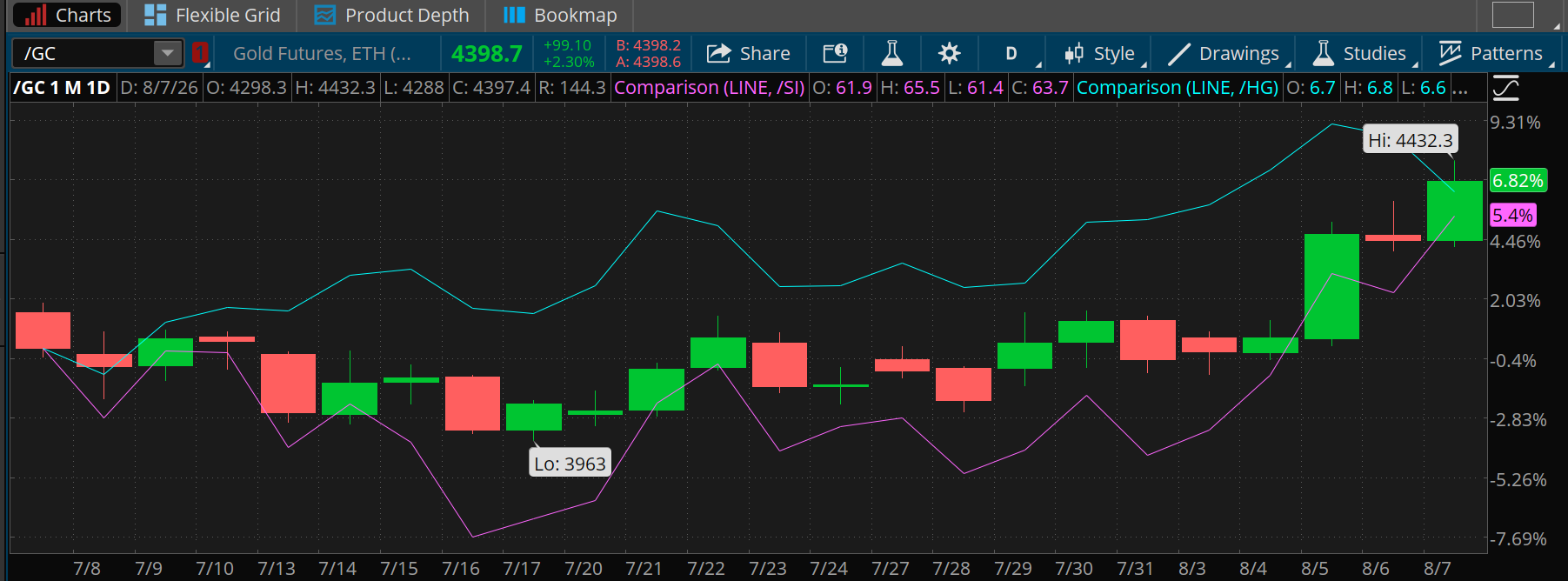
Task: Expand the symbol selector dropdown arrow
Action: click(168, 53)
